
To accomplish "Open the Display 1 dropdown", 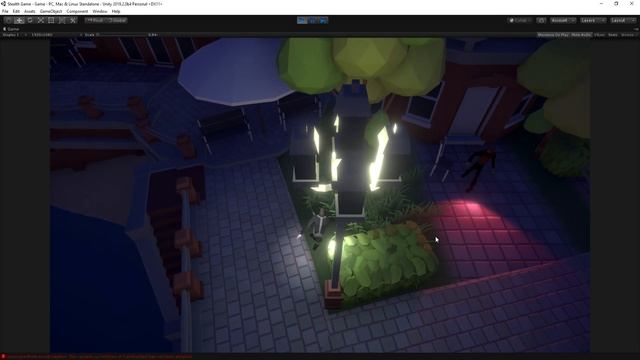I will (x=14, y=35).
